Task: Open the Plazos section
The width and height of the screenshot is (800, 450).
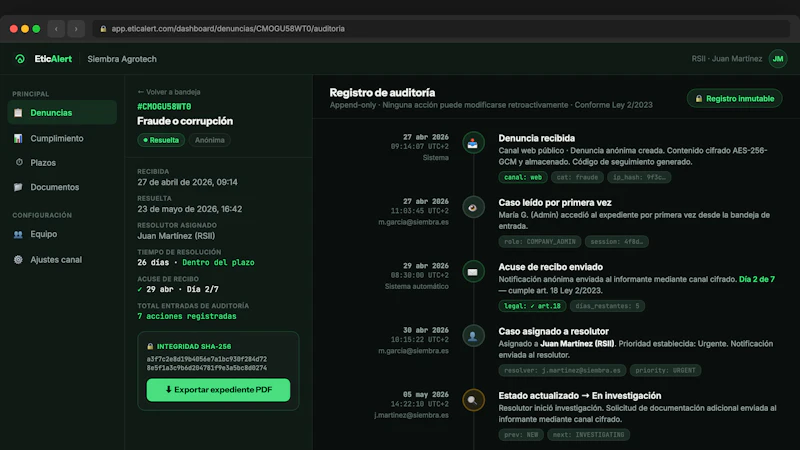Action: point(62,163)
